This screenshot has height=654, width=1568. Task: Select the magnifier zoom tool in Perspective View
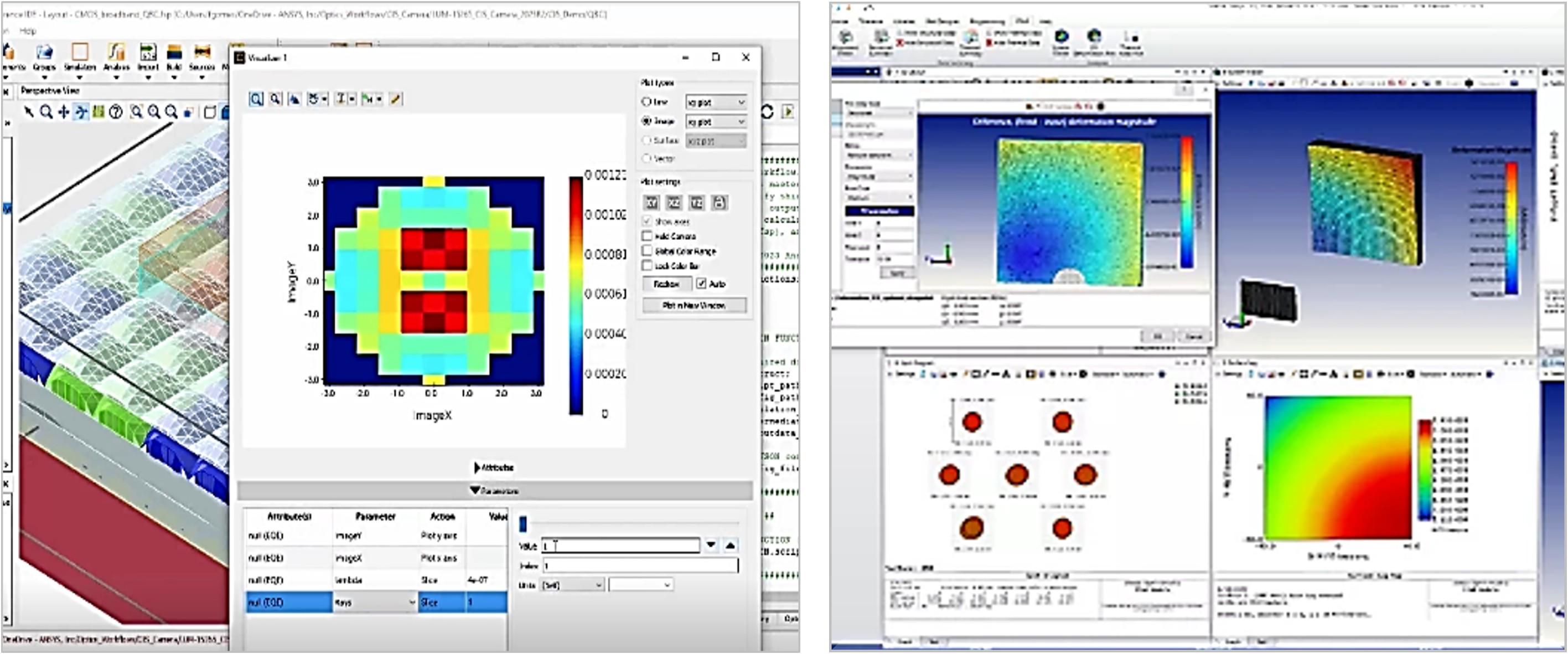tap(45, 112)
